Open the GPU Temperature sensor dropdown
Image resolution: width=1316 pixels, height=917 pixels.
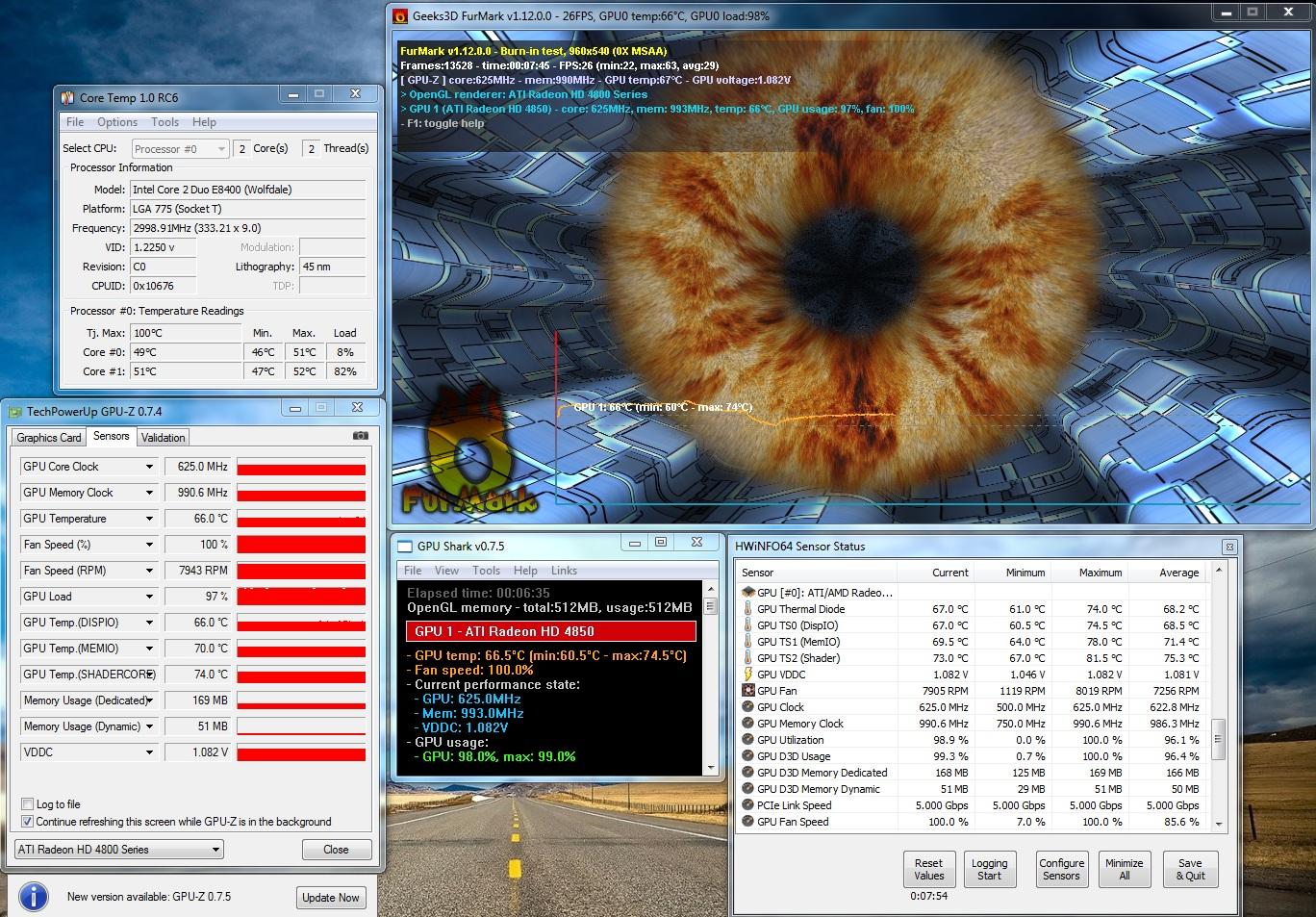[x=149, y=519]
